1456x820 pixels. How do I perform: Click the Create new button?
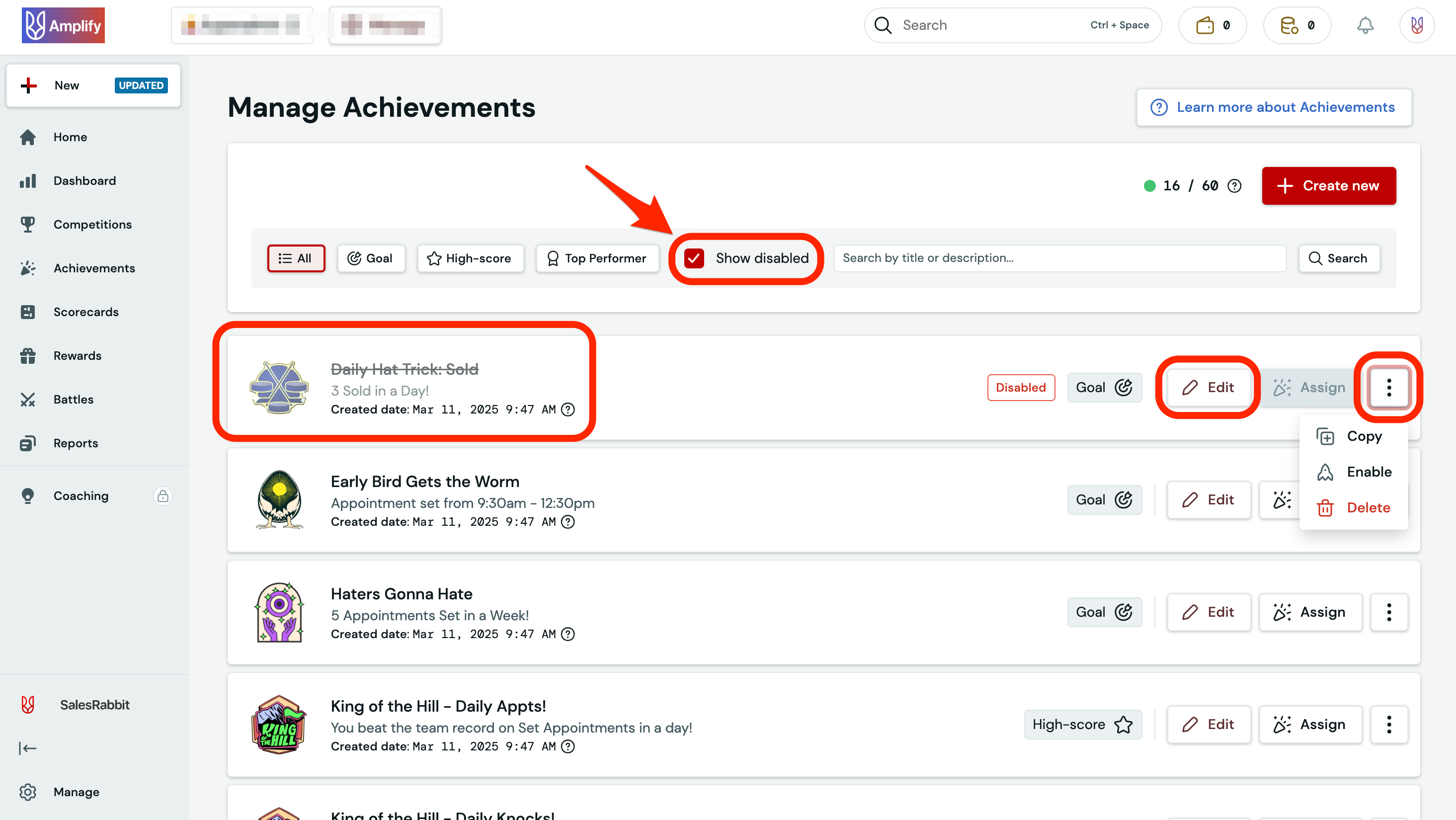(x=1328, y=186)
